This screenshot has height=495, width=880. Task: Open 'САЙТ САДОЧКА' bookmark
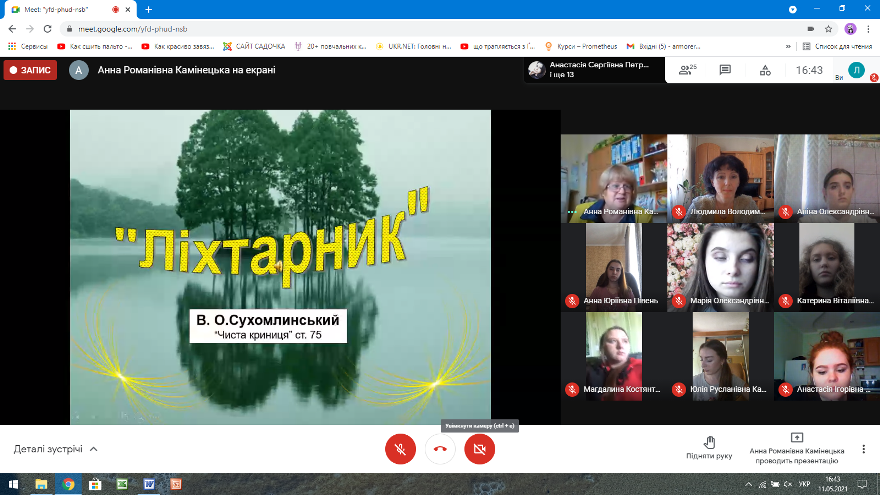pos(254,47)
